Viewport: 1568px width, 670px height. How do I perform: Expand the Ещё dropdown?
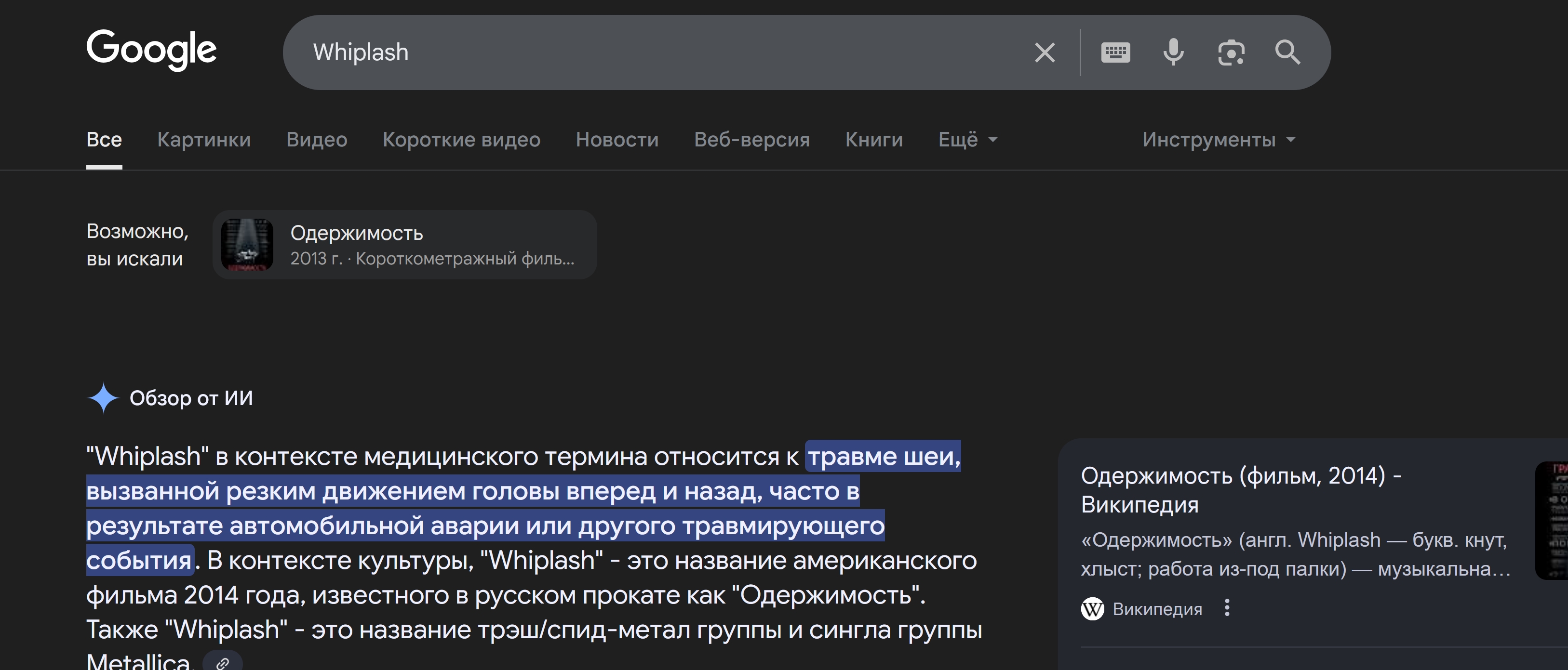[x=967, y=140]
